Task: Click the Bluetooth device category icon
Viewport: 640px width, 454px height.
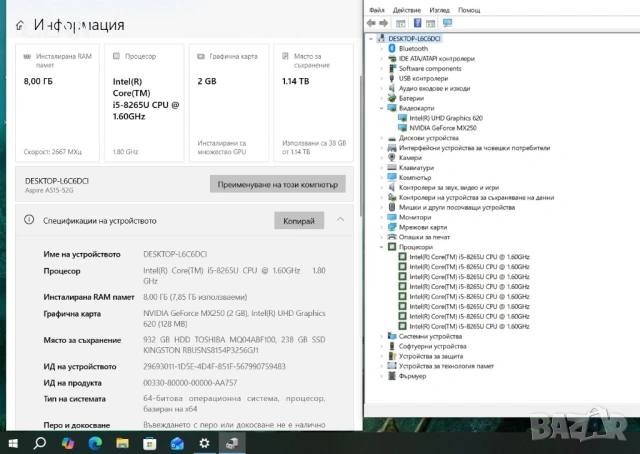Action: click(x=392, y=49)
